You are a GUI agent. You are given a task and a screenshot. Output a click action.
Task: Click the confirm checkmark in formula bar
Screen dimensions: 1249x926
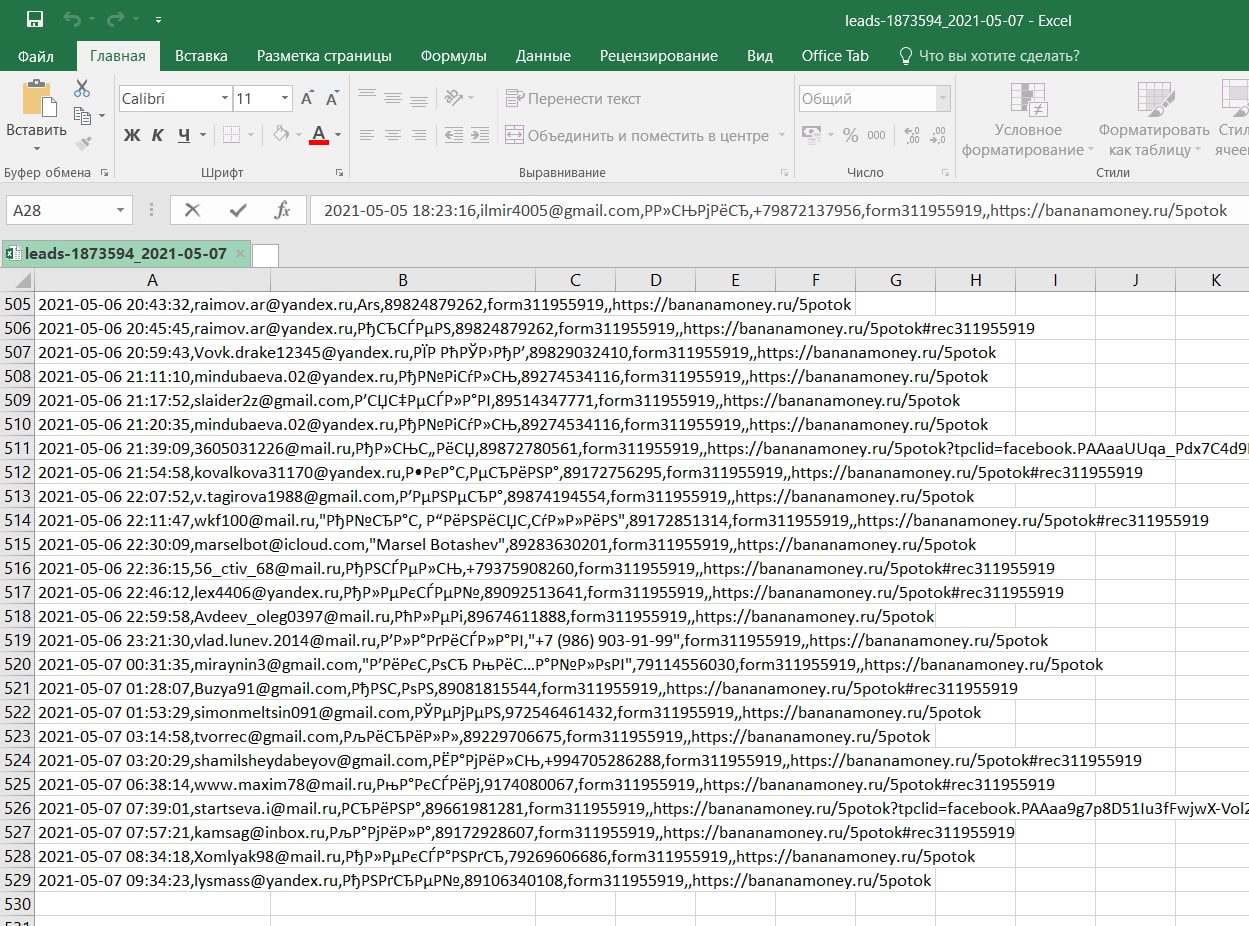pos(238,210)
